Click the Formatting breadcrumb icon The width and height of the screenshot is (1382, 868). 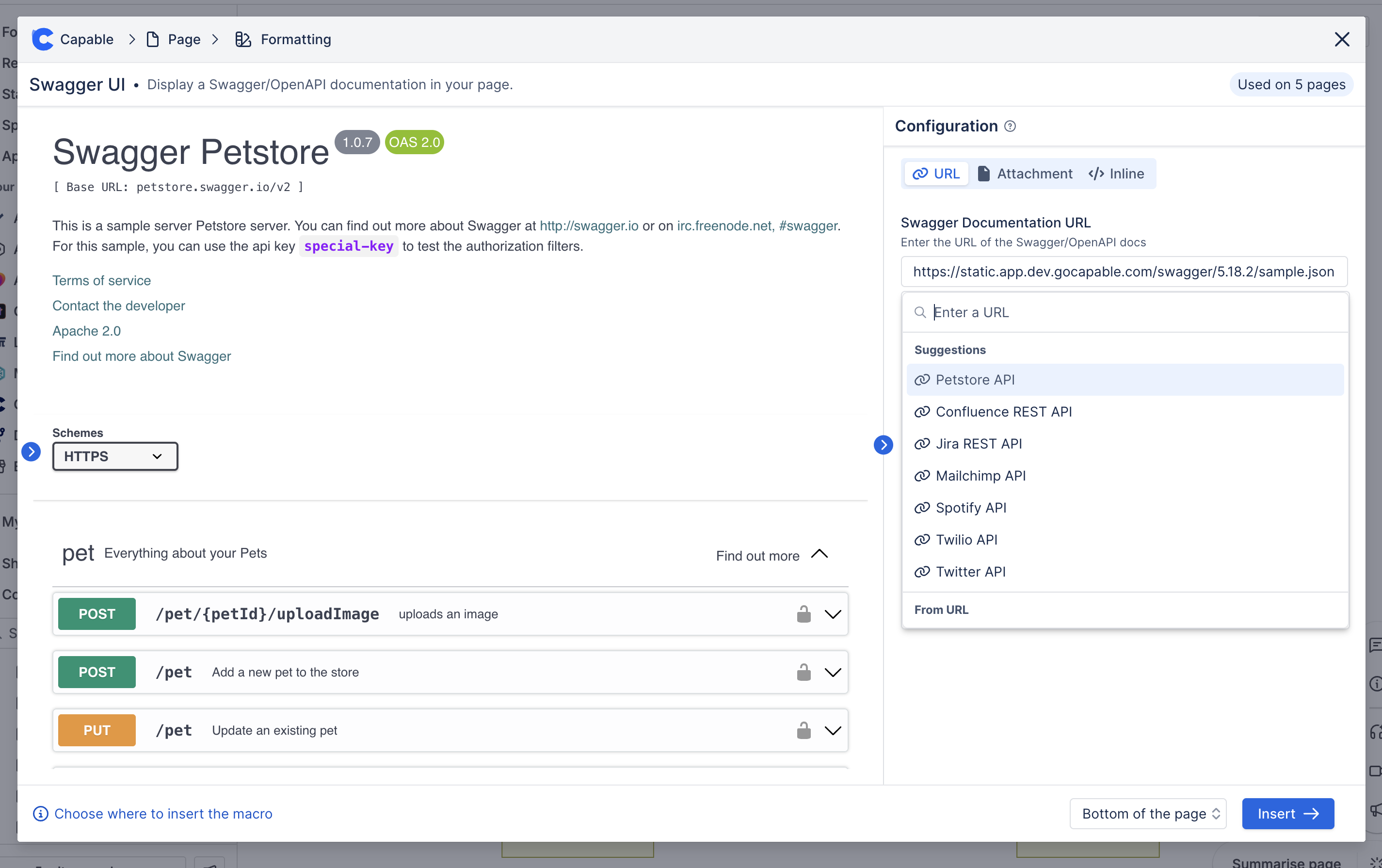(243, 39)
